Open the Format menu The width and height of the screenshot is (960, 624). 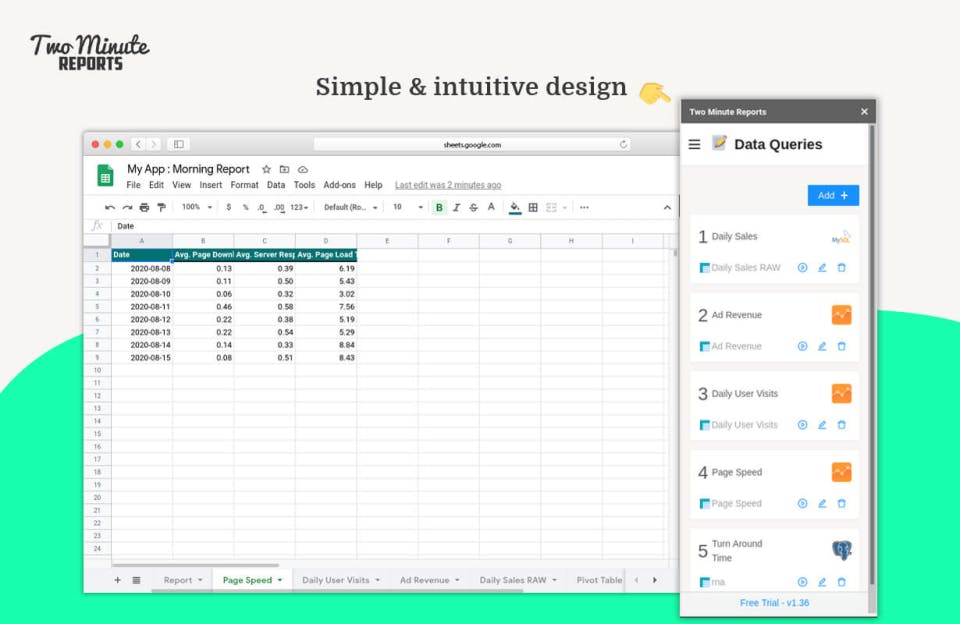[244, 185]
